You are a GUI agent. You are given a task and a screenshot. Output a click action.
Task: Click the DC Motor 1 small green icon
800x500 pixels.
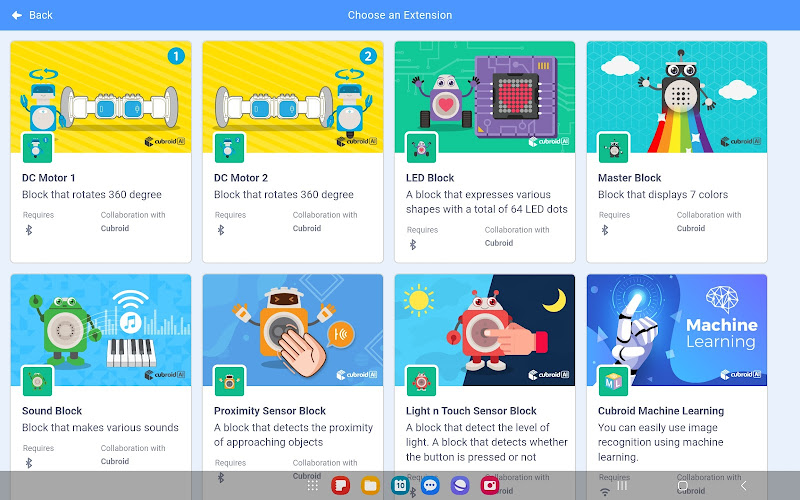click(37, 148)
